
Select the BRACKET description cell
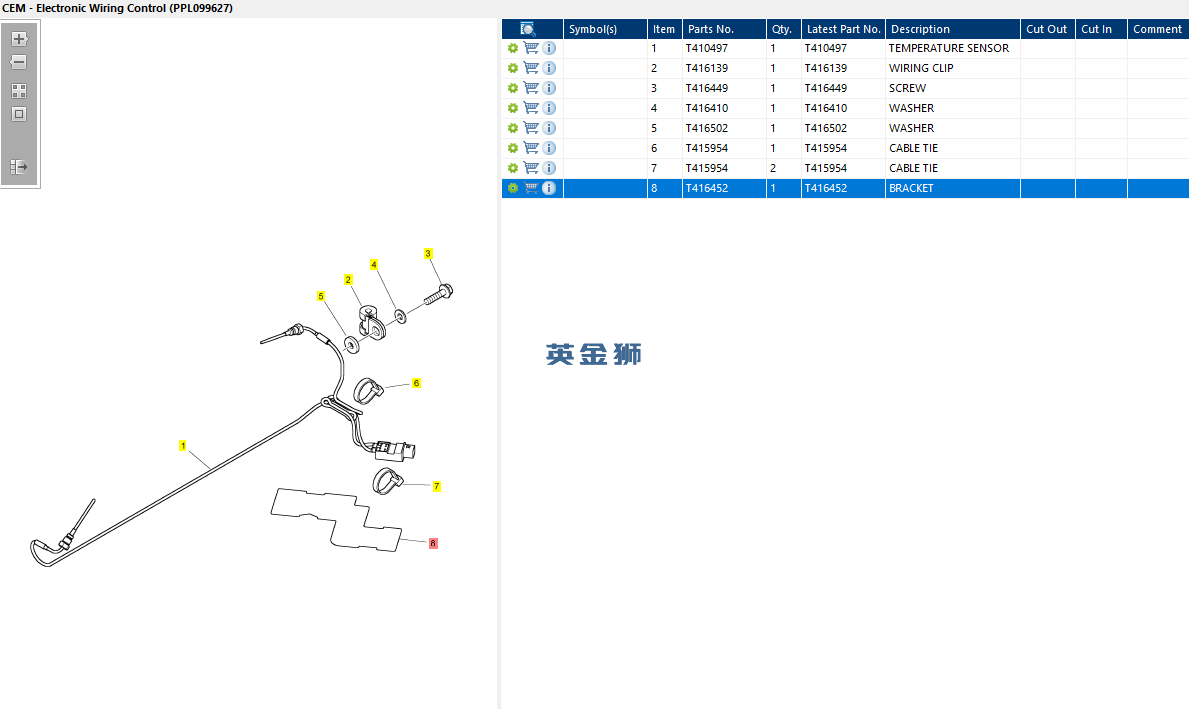pos(952,188)
